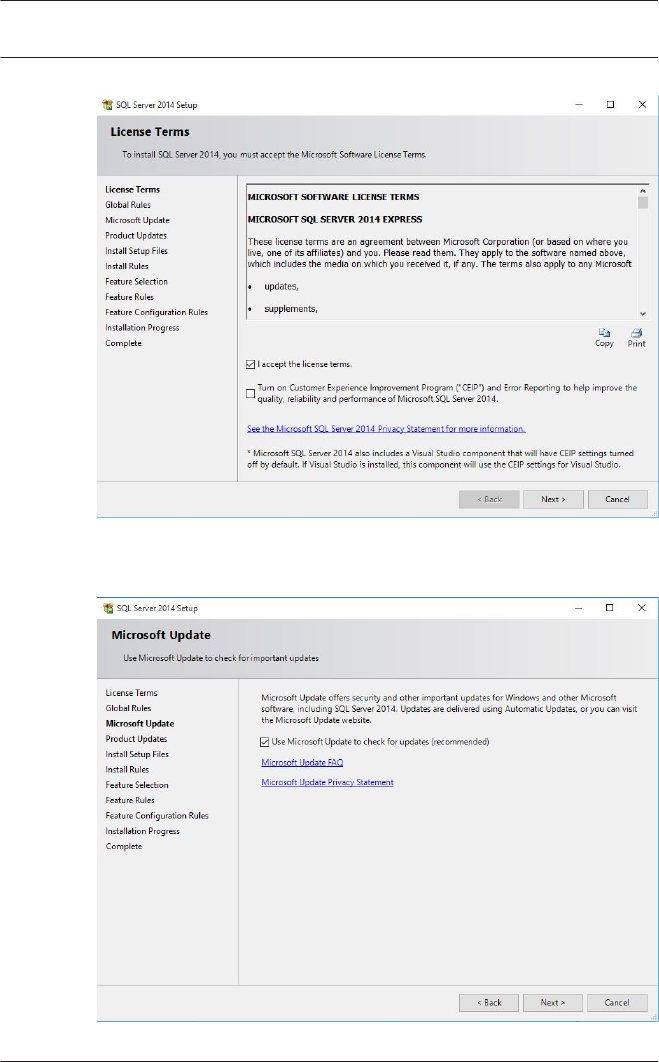Enable the CEIP and Error Reporting checkbox
The width and height of the screenshot is (659, 1062).
click(x=251, y=394)
